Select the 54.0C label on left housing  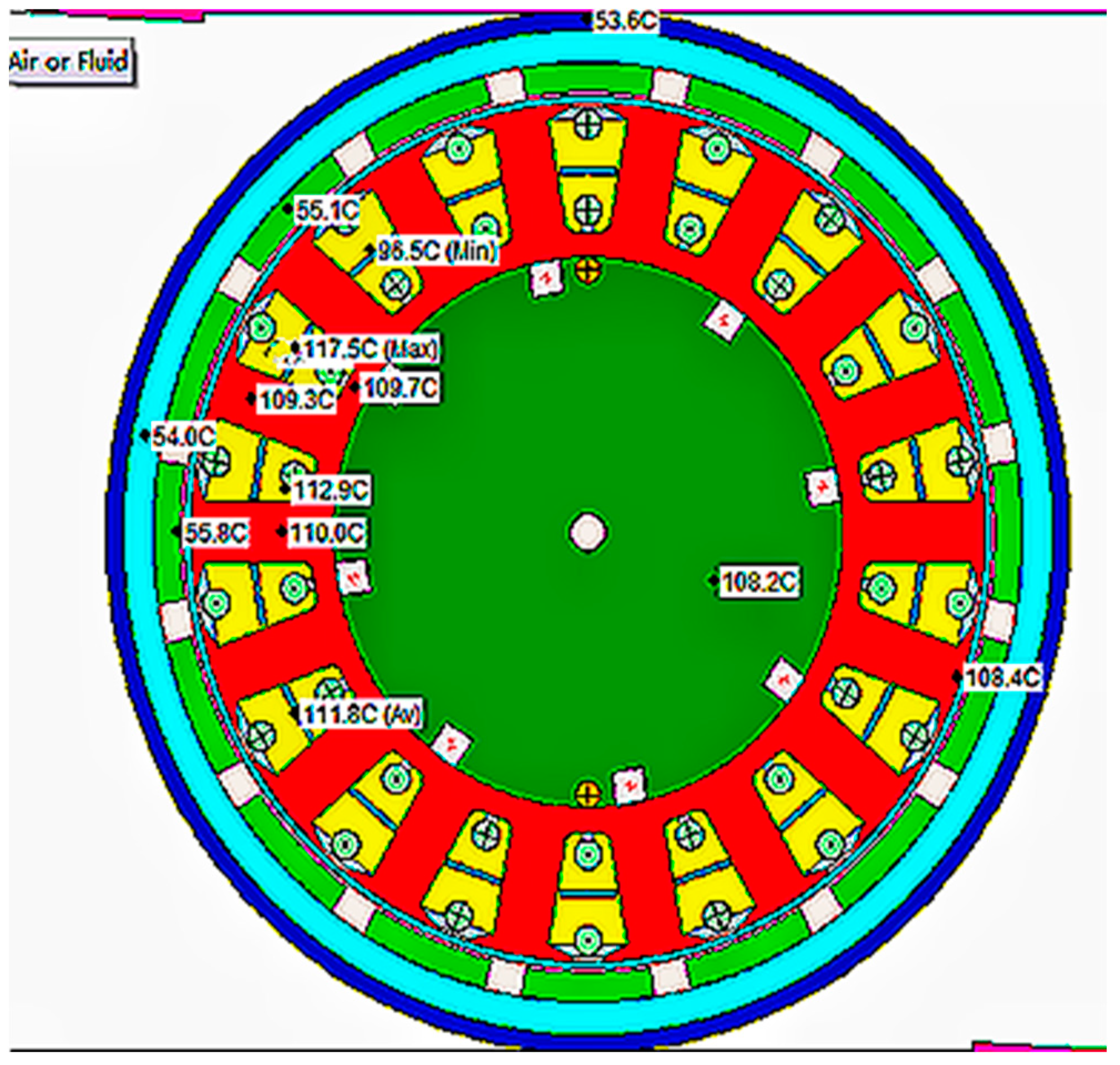(185, 437)
